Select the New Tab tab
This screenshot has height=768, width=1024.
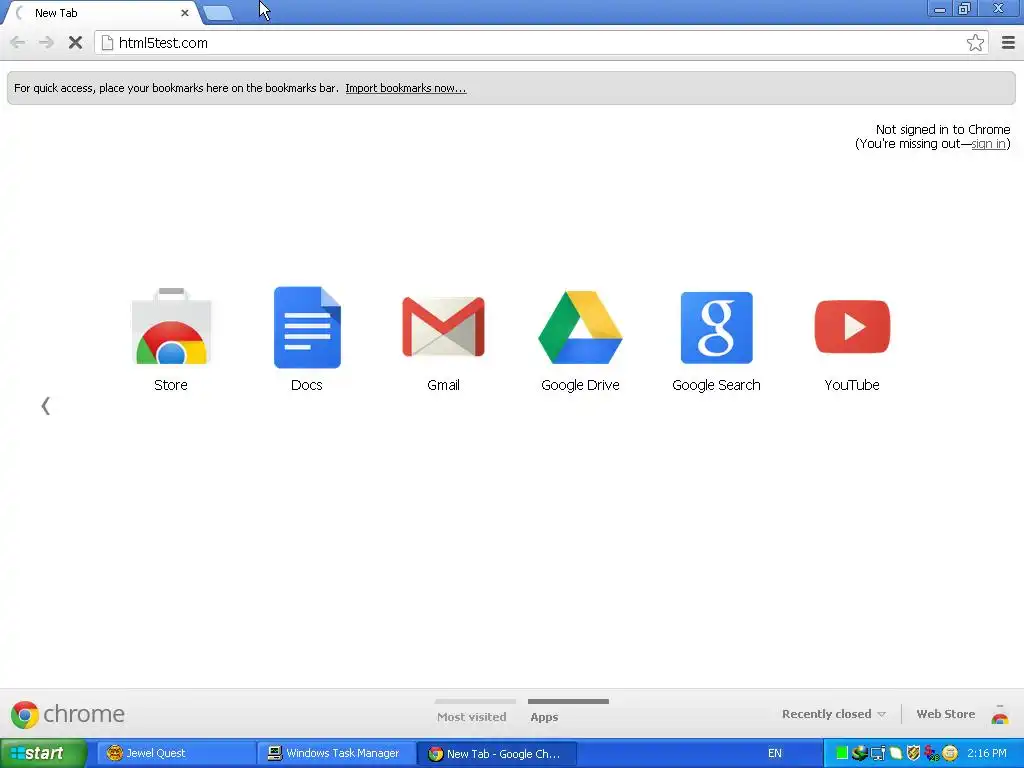click(x=101, y=13)
